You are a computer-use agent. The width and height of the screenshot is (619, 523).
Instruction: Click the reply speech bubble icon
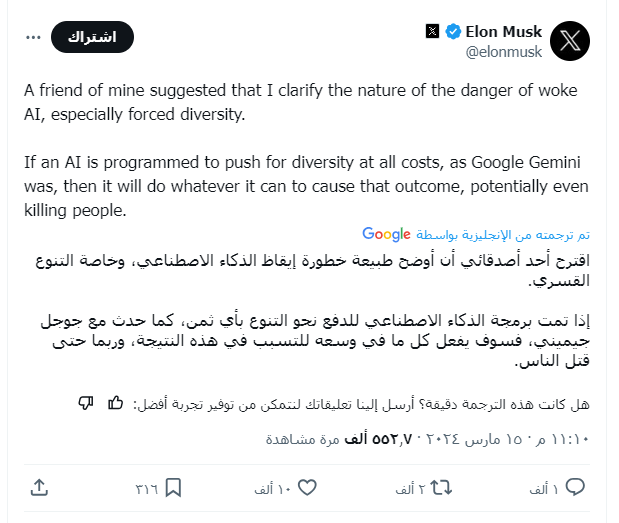pos(577,487)
